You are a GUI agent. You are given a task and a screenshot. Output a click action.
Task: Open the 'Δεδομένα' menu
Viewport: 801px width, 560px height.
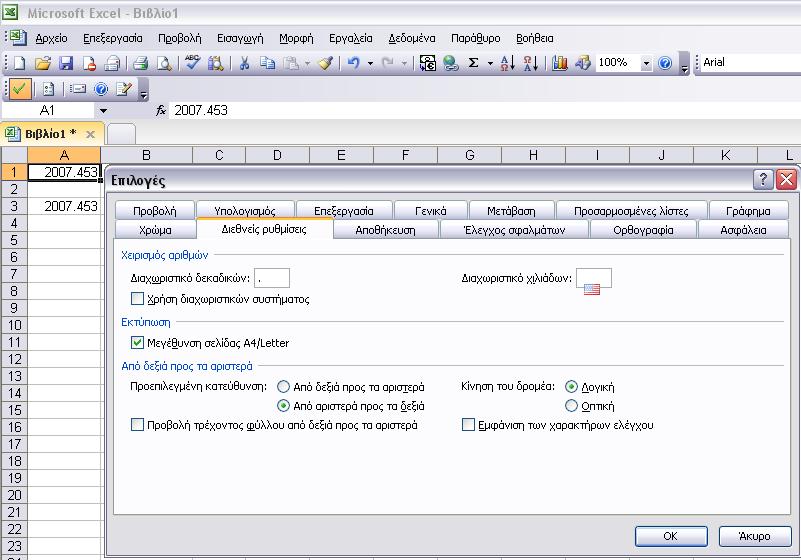412,38
